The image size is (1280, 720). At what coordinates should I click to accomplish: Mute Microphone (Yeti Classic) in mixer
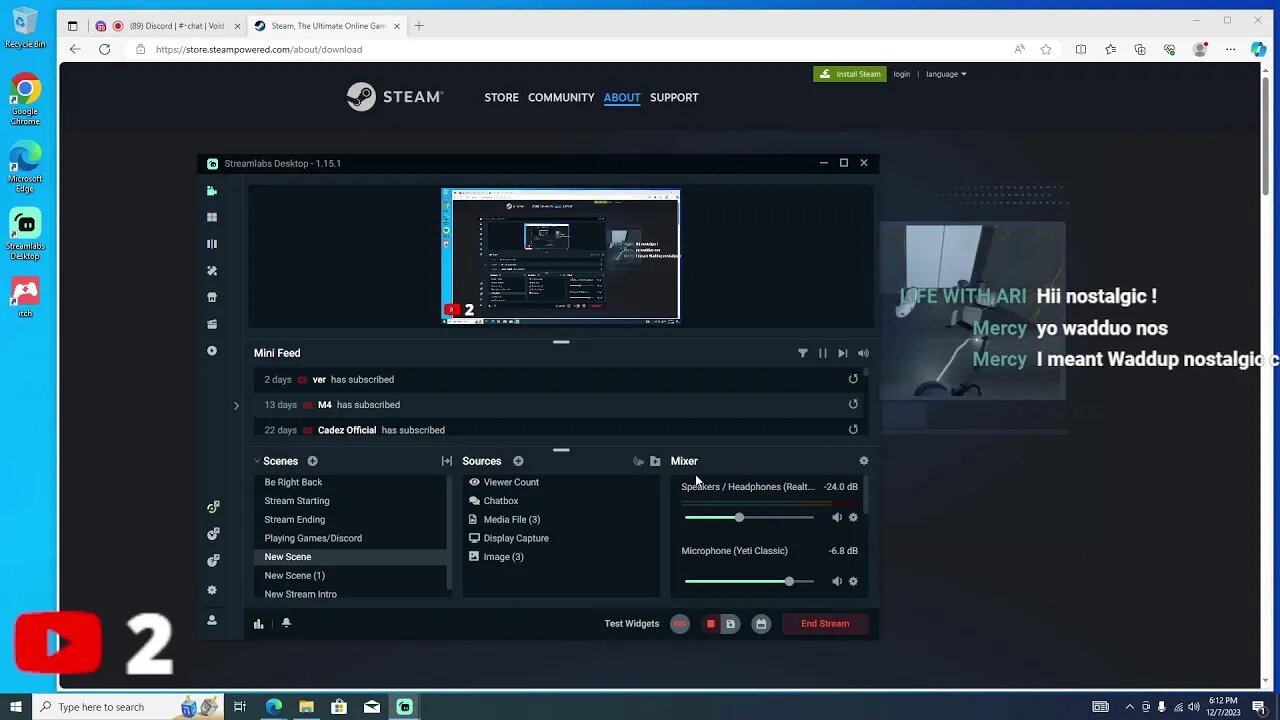pyautogui.click(x=837, y=581)
